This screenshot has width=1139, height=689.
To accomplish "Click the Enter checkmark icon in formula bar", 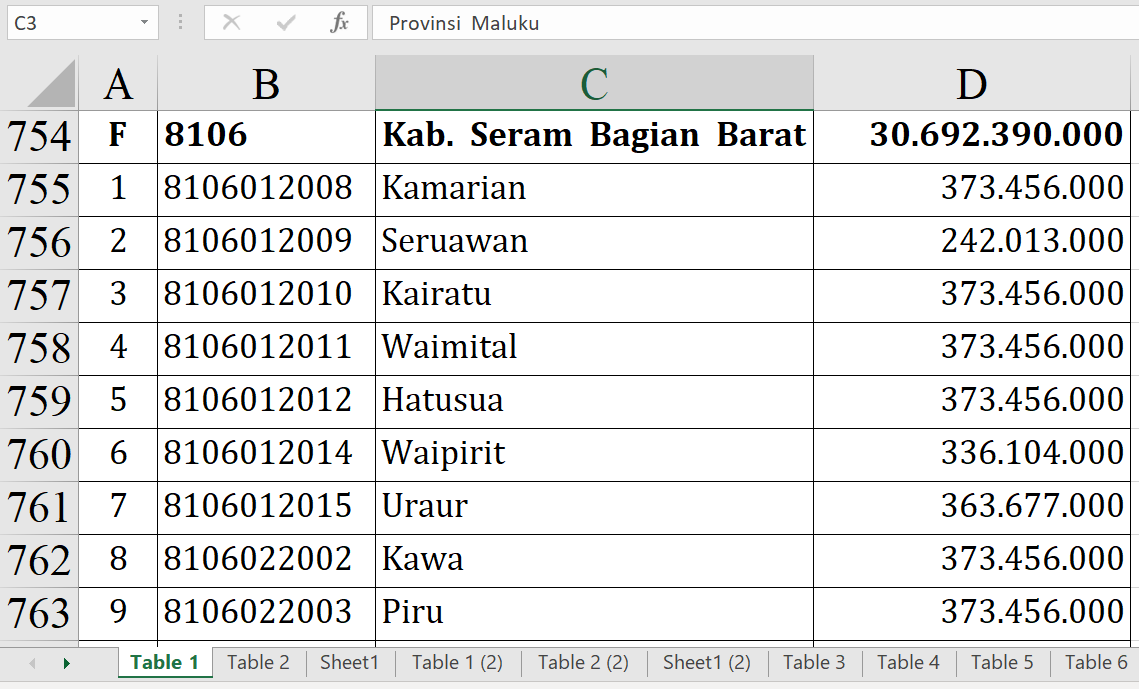I will (x=286, y=23).
